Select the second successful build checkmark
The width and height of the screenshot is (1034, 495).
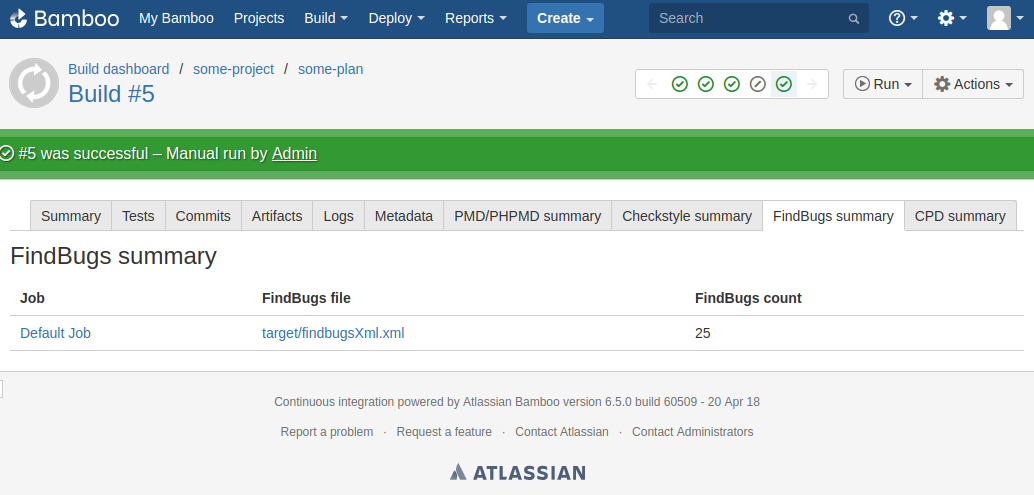point(706,84)
